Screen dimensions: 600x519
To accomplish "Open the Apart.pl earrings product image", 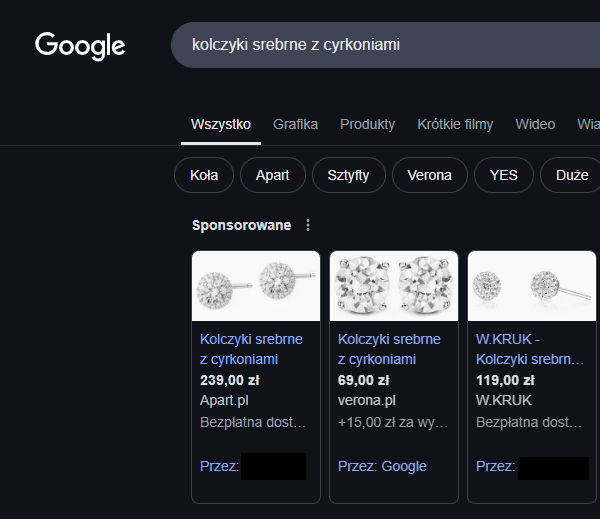I will 256,286.
